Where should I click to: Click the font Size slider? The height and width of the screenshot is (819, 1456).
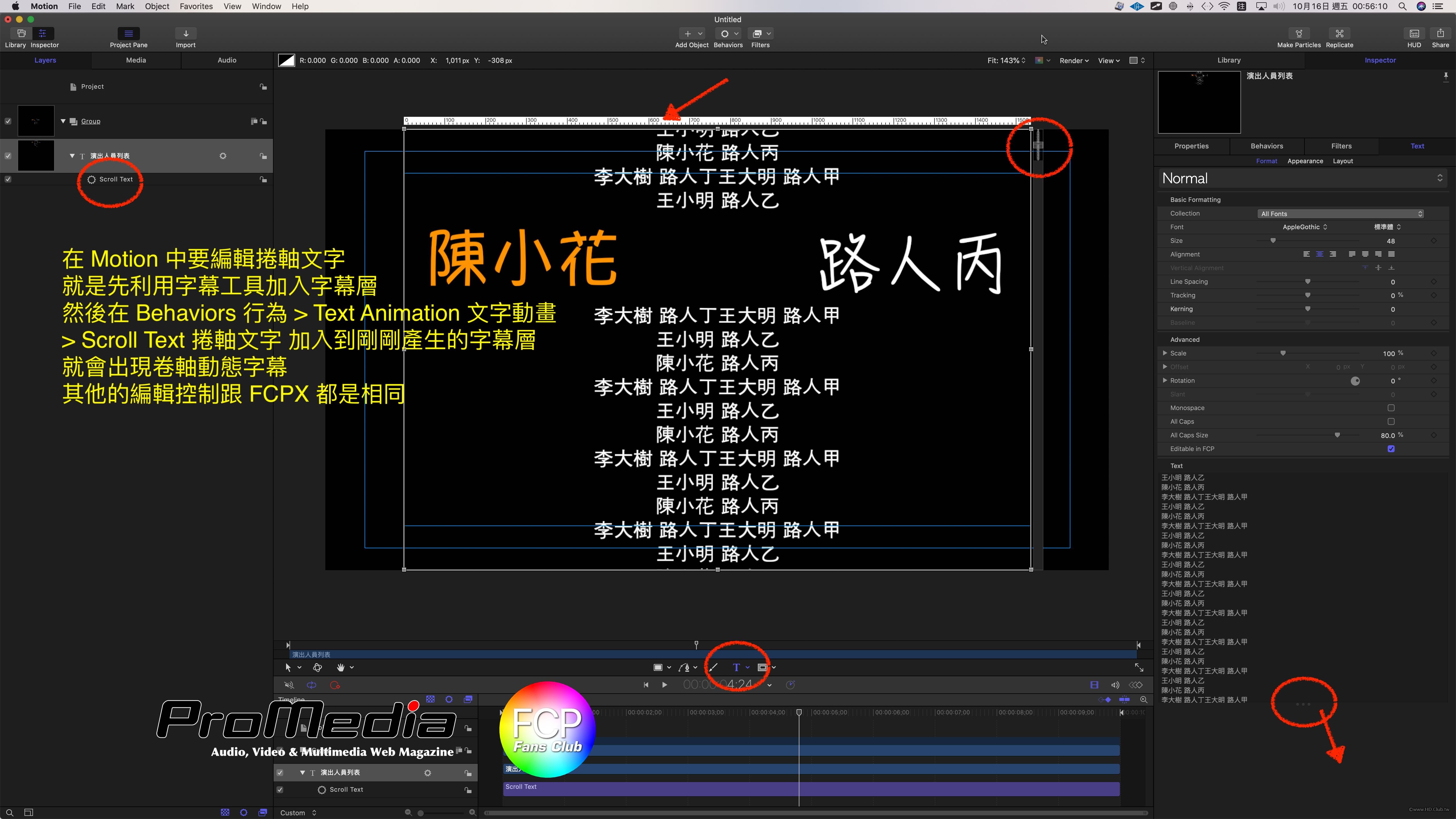1273,241
